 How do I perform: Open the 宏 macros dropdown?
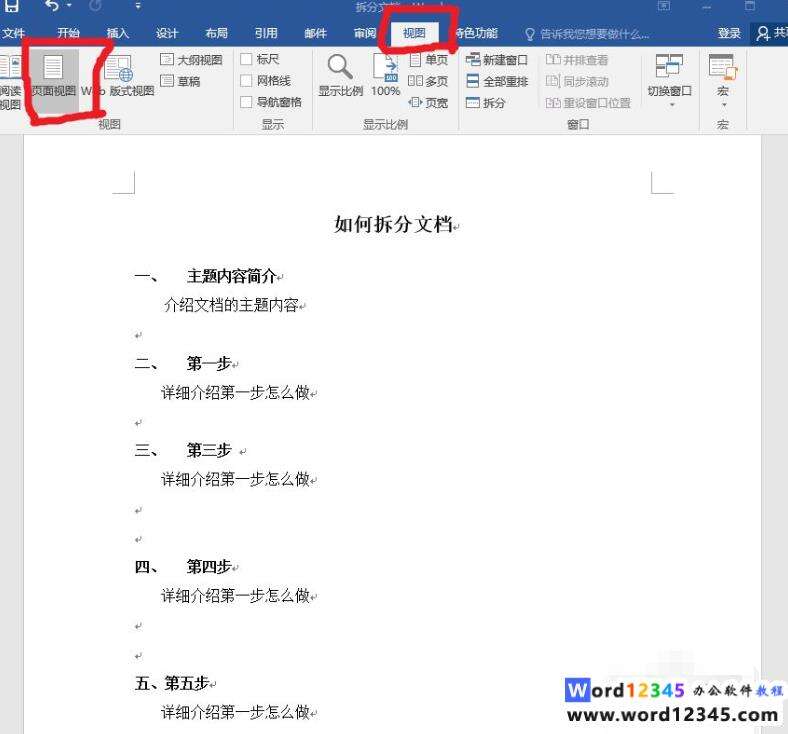pyautogui.click(x=723, y=79)
